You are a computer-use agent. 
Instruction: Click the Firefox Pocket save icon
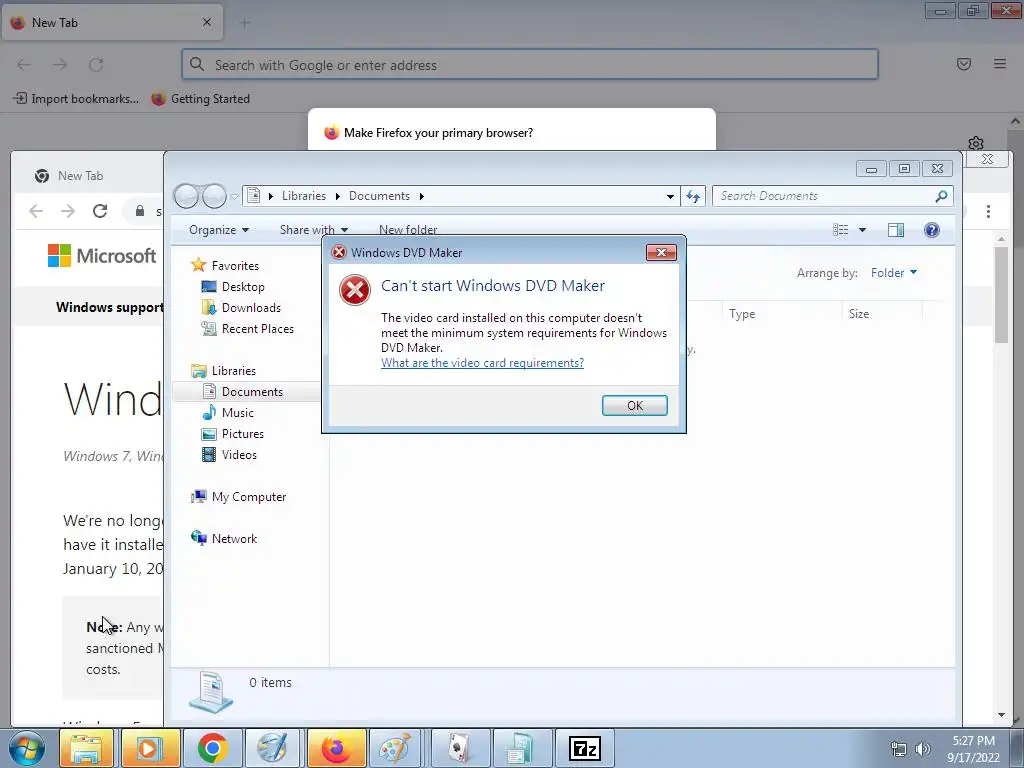click(x=964, y=64)
